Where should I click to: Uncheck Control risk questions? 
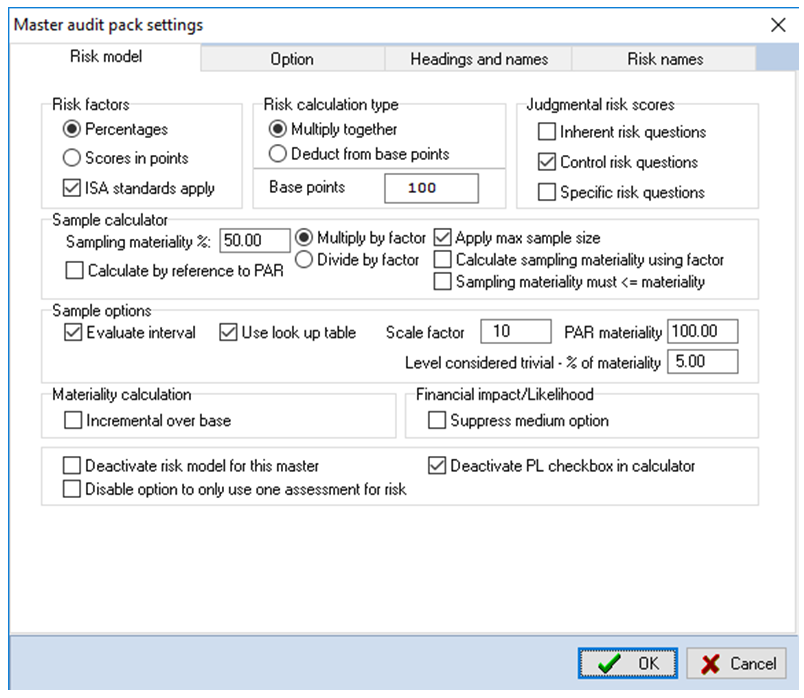[547, 162]
